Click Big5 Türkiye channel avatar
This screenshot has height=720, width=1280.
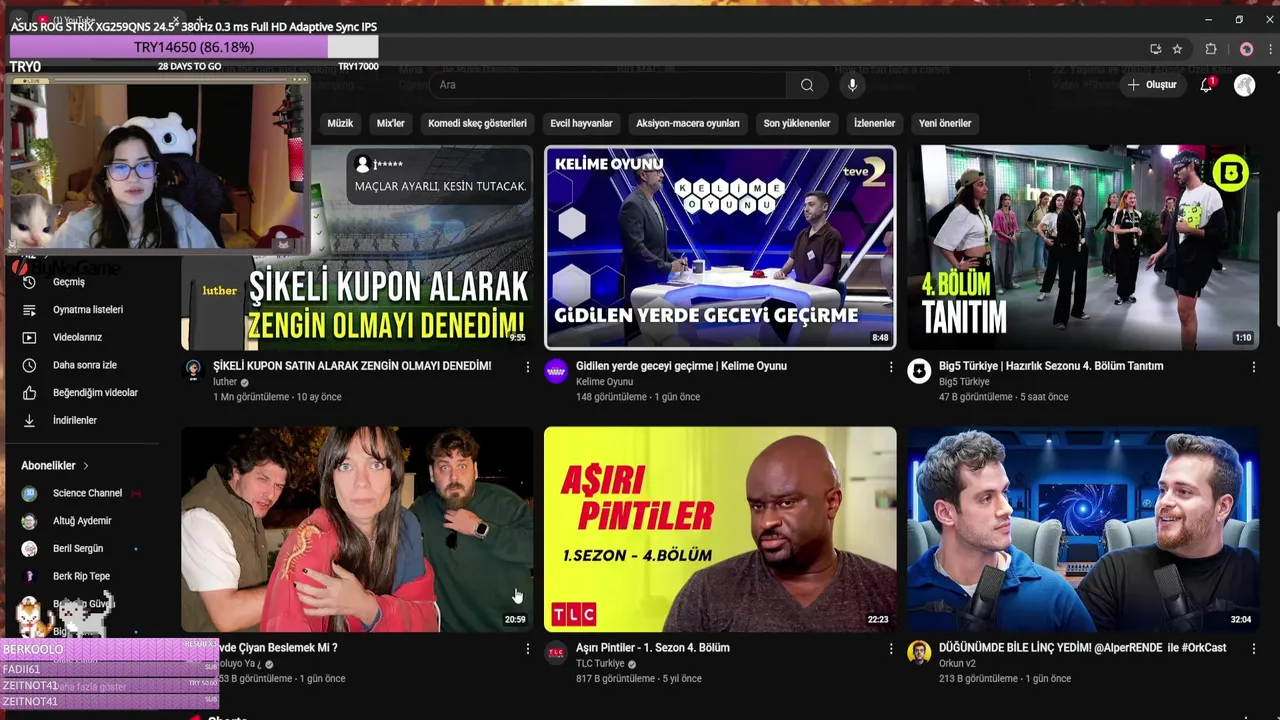click(x=919, y=372)
